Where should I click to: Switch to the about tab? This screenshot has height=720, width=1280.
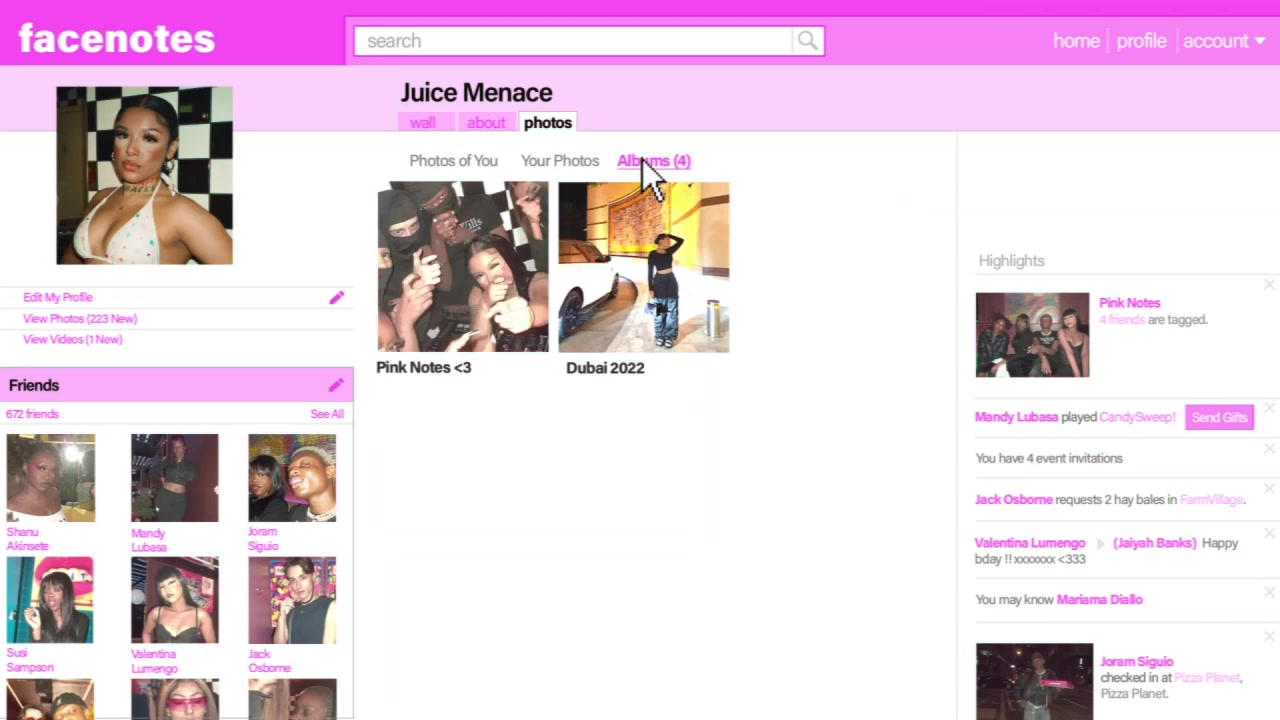(486, 122)
